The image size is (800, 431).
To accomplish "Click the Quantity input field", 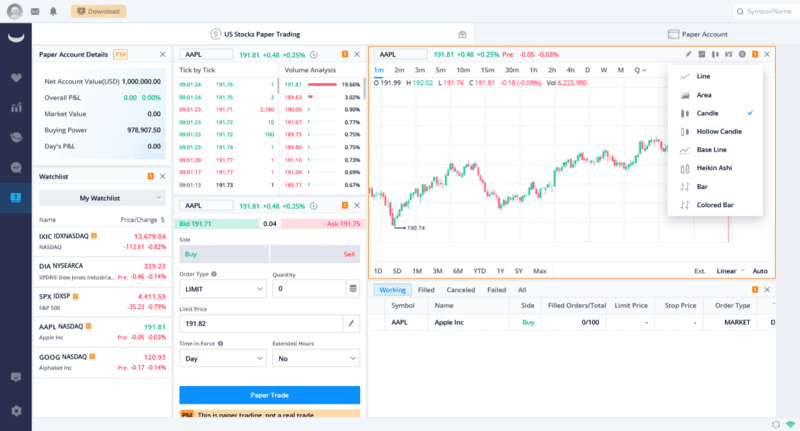I will (309, 289).
